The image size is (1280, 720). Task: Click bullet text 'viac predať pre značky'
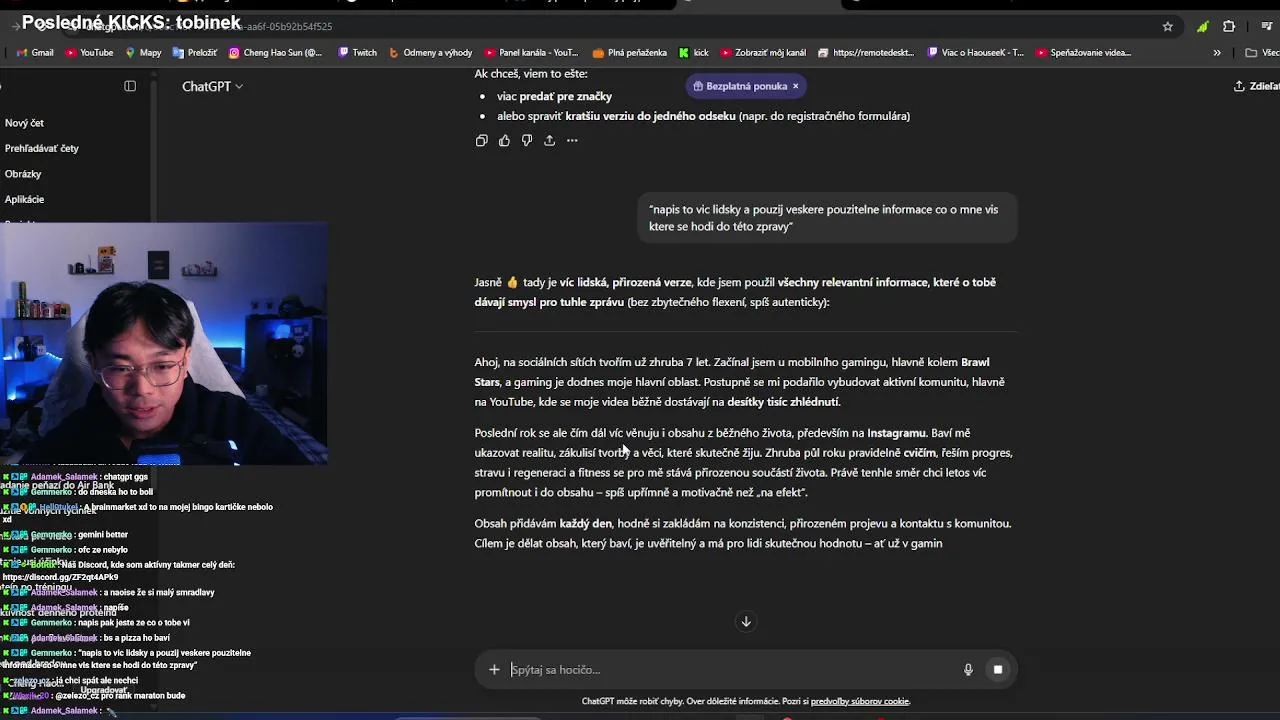(x=554, y=96)
